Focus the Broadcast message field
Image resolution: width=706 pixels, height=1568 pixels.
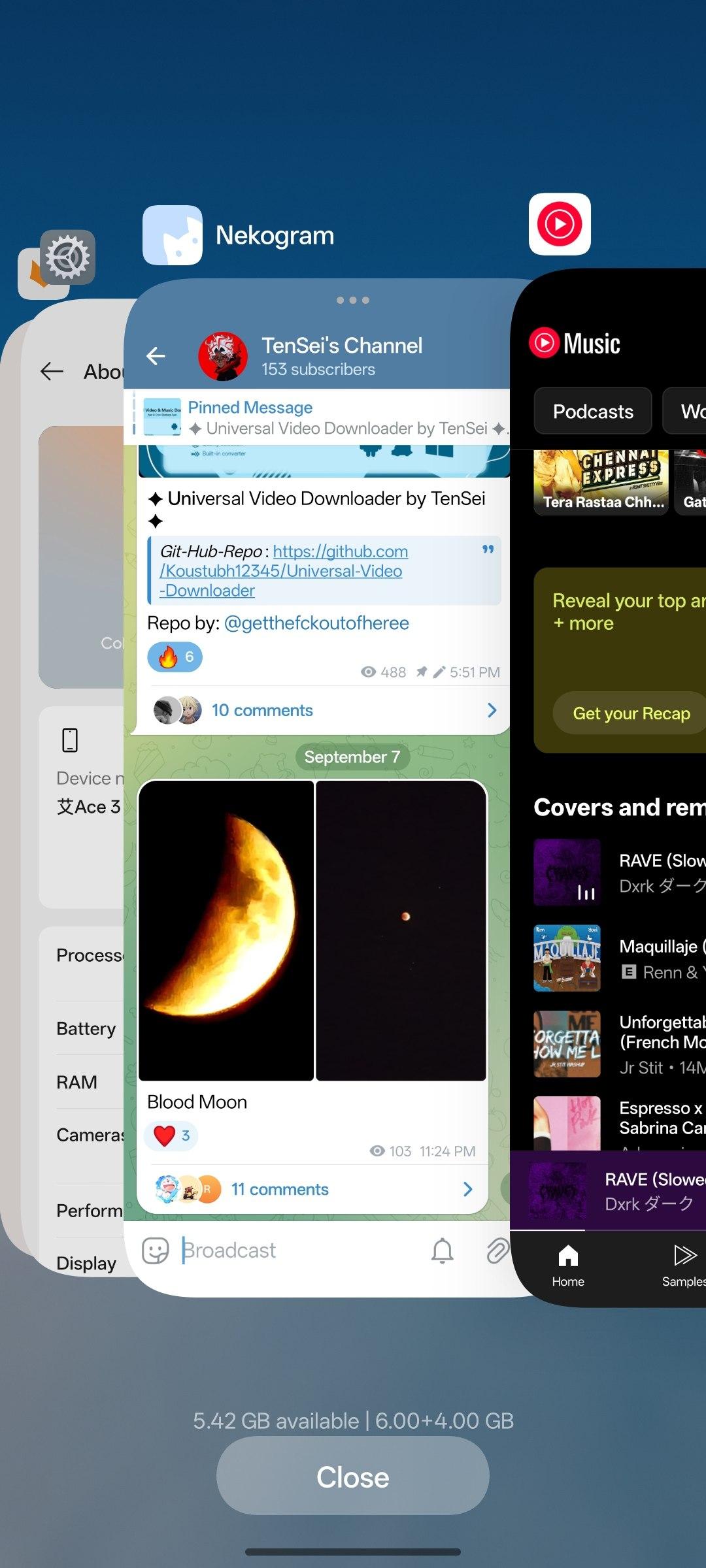pos(297,1250)
